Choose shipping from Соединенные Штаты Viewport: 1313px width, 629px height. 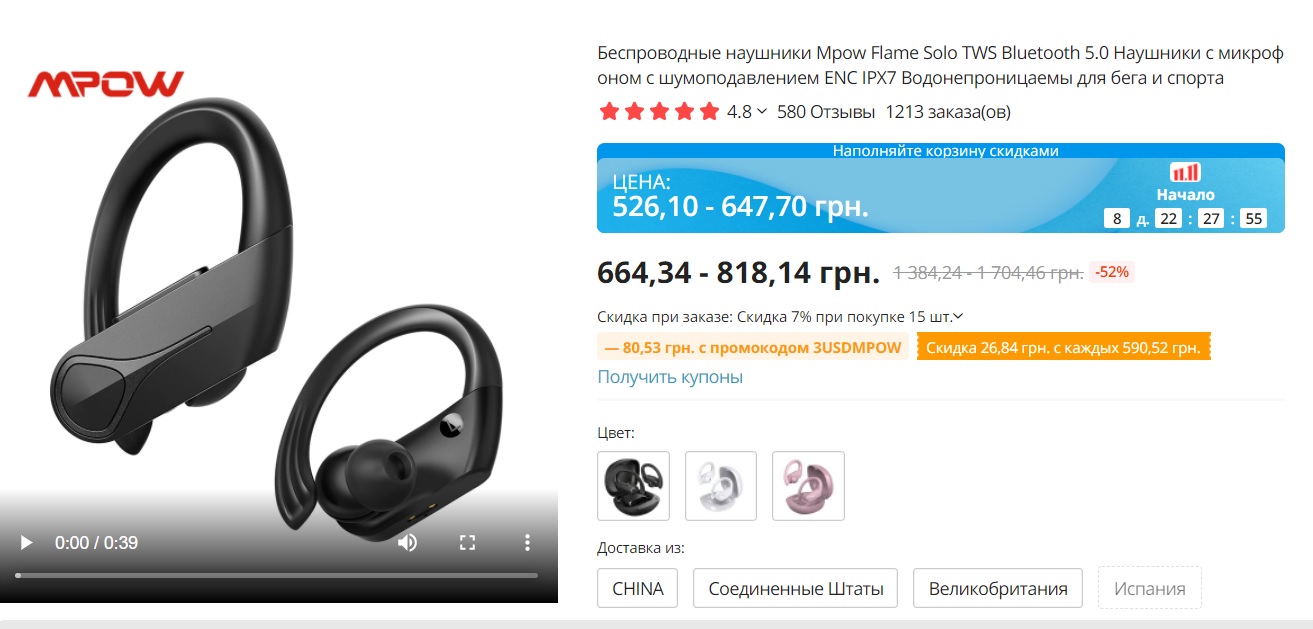click(x=796, y=588)
